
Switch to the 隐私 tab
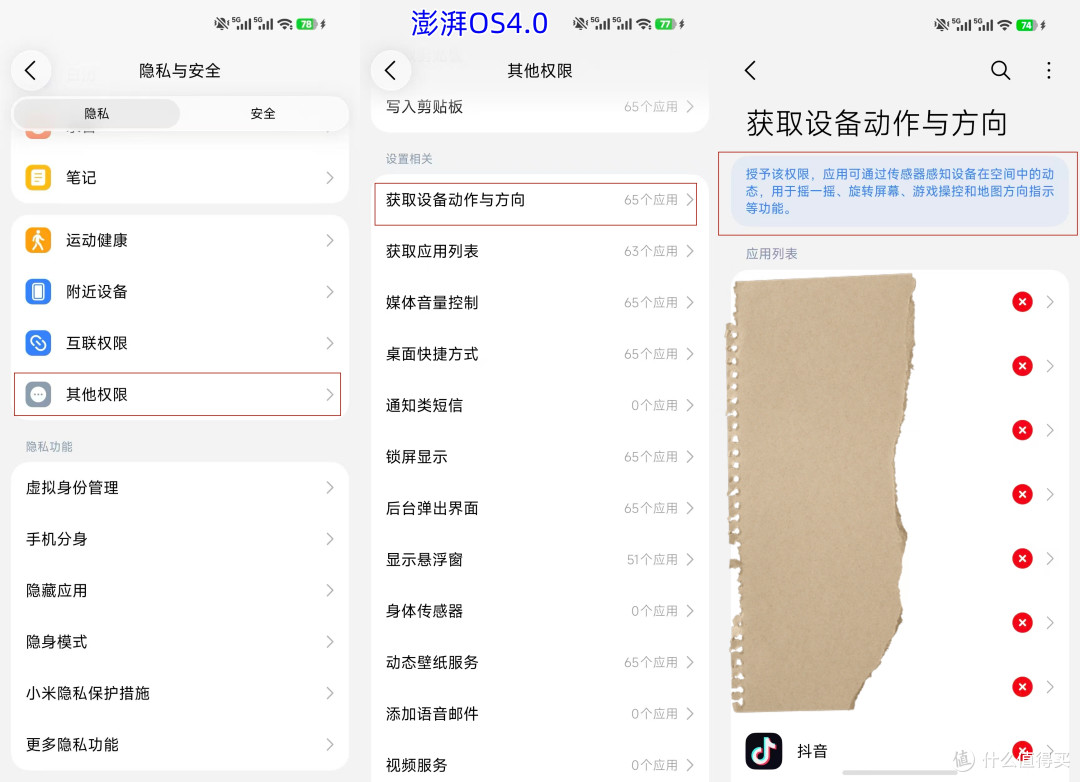[96, 114]
